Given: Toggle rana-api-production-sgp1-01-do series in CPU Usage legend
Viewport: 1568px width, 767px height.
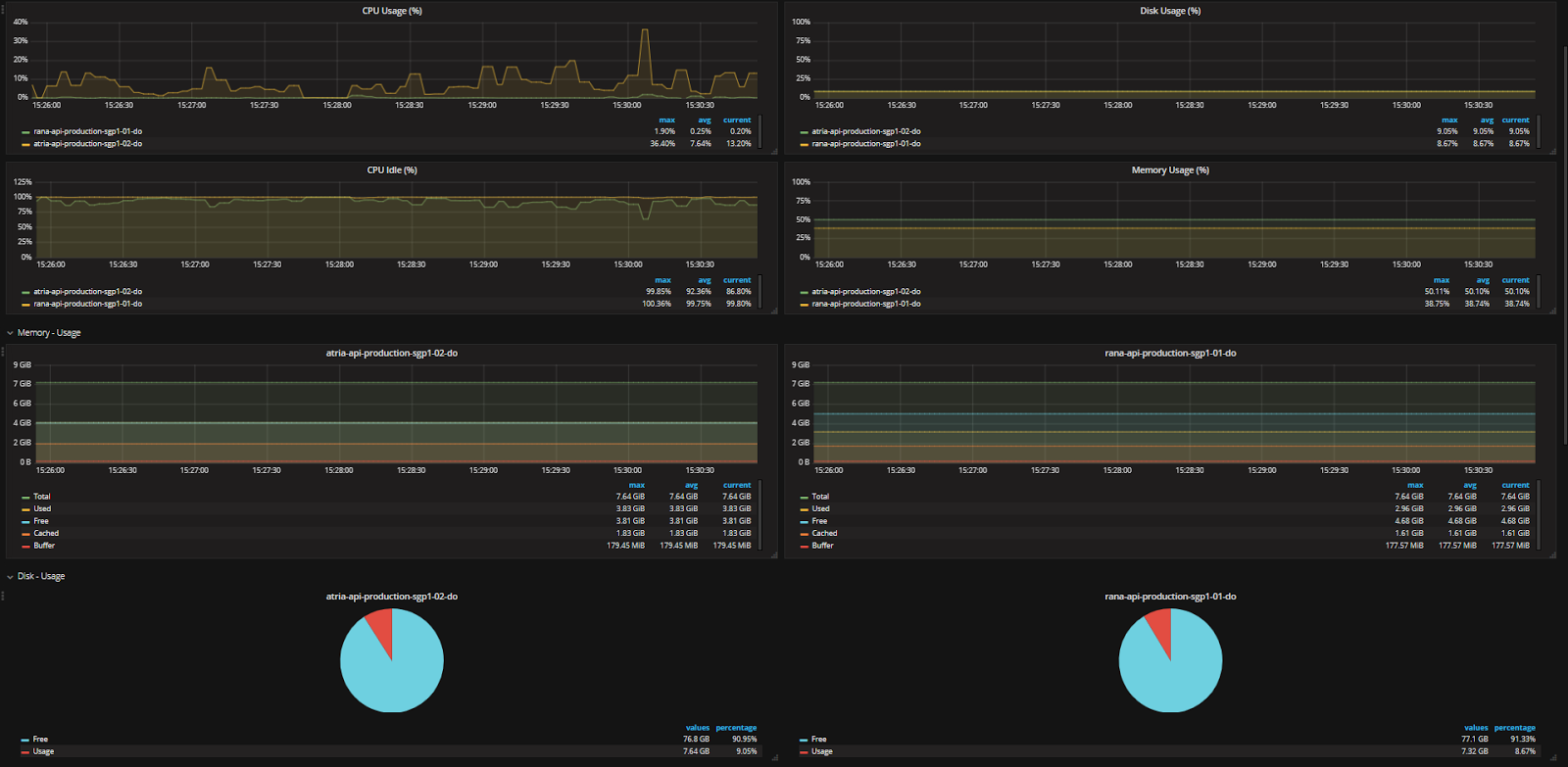Looking at the screenshot, I should [x=88, y=131].
